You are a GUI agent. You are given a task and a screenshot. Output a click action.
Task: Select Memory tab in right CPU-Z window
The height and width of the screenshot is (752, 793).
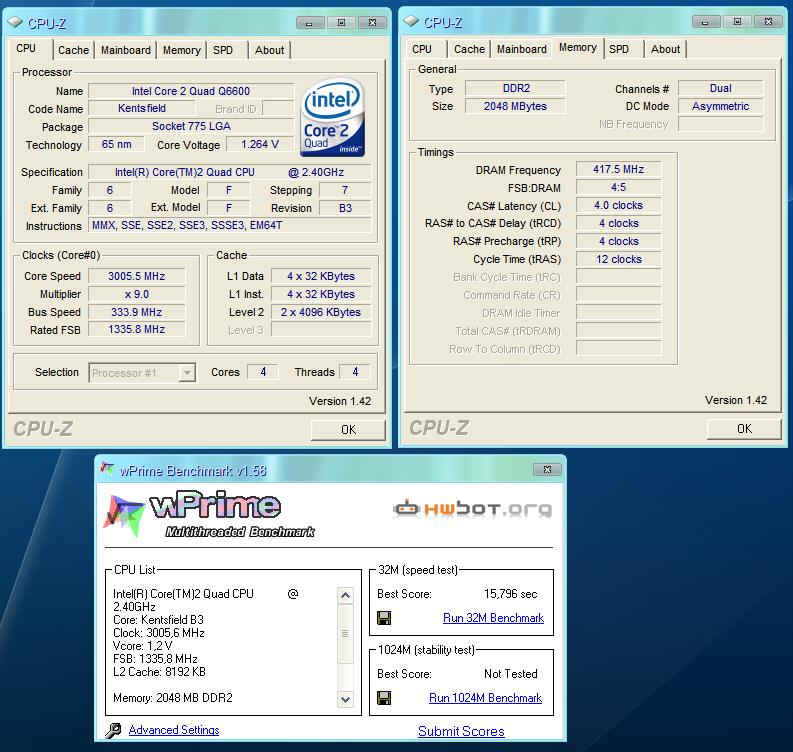[x=578, y=48]
